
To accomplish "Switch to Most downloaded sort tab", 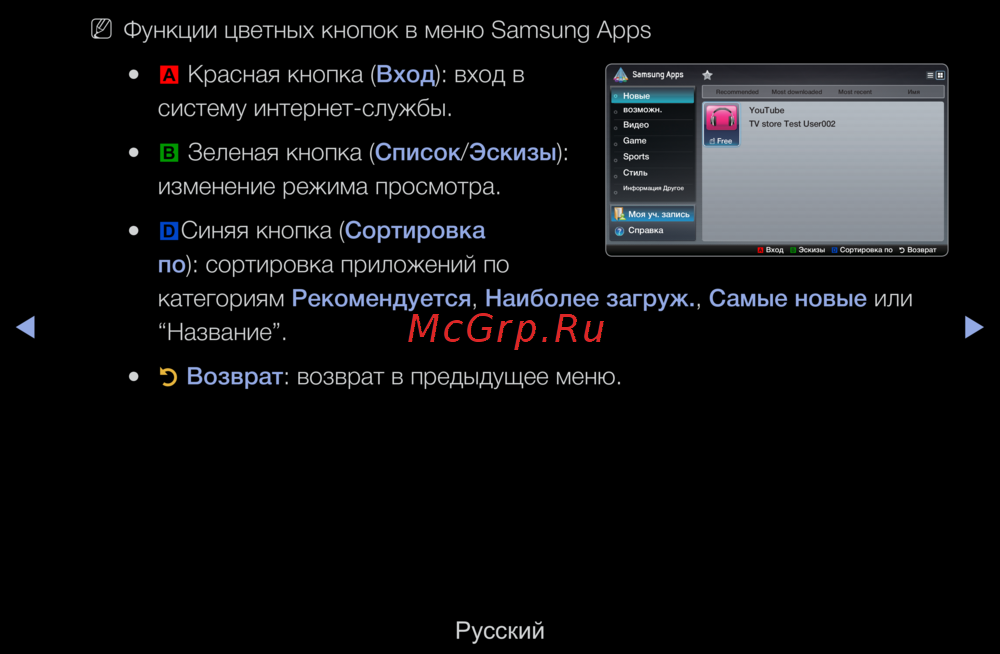I will (796, 92).
